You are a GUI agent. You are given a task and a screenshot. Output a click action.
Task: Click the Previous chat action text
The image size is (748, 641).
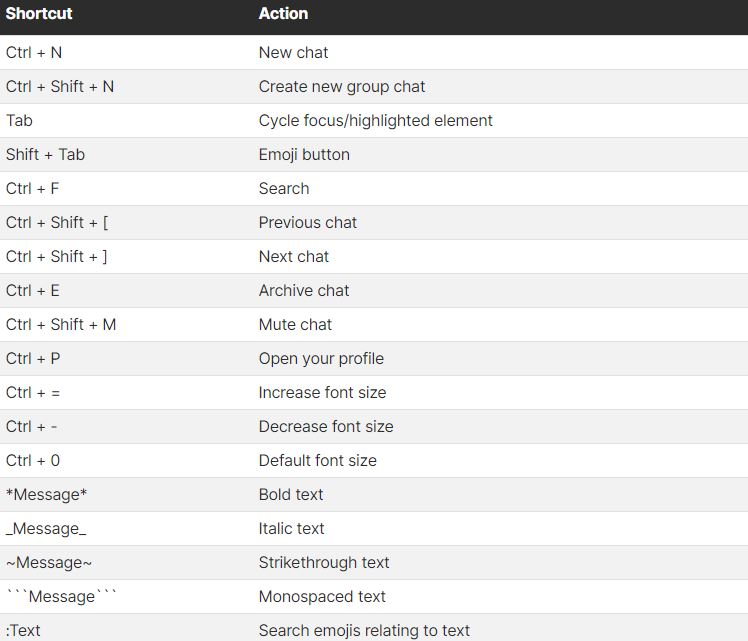point(307,222)
